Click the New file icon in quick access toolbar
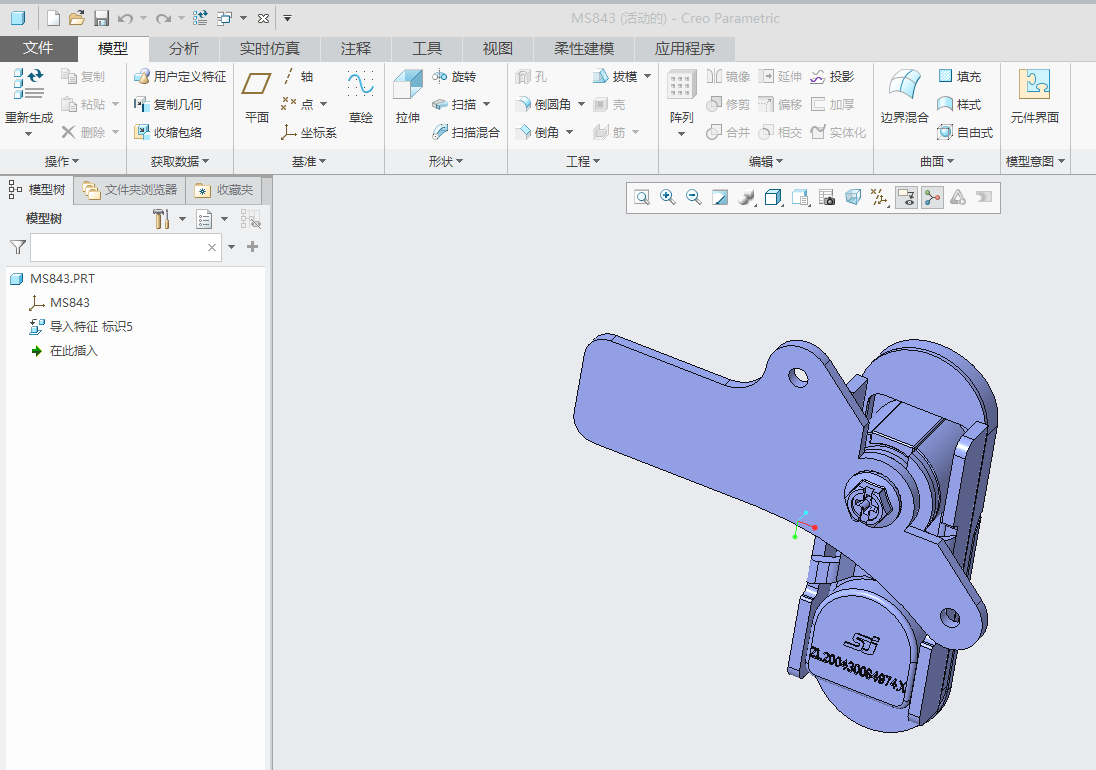This screenshot has width=1096, height=770. coord(53,18)
